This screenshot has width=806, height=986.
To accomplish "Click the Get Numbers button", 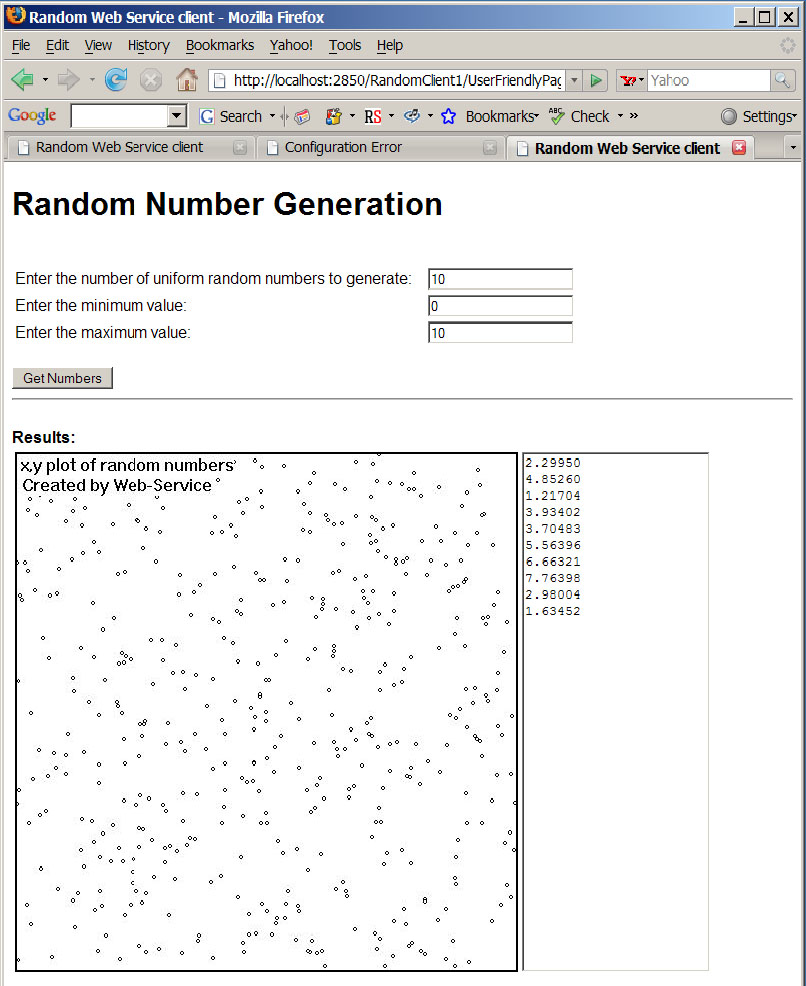I will 62,378.
